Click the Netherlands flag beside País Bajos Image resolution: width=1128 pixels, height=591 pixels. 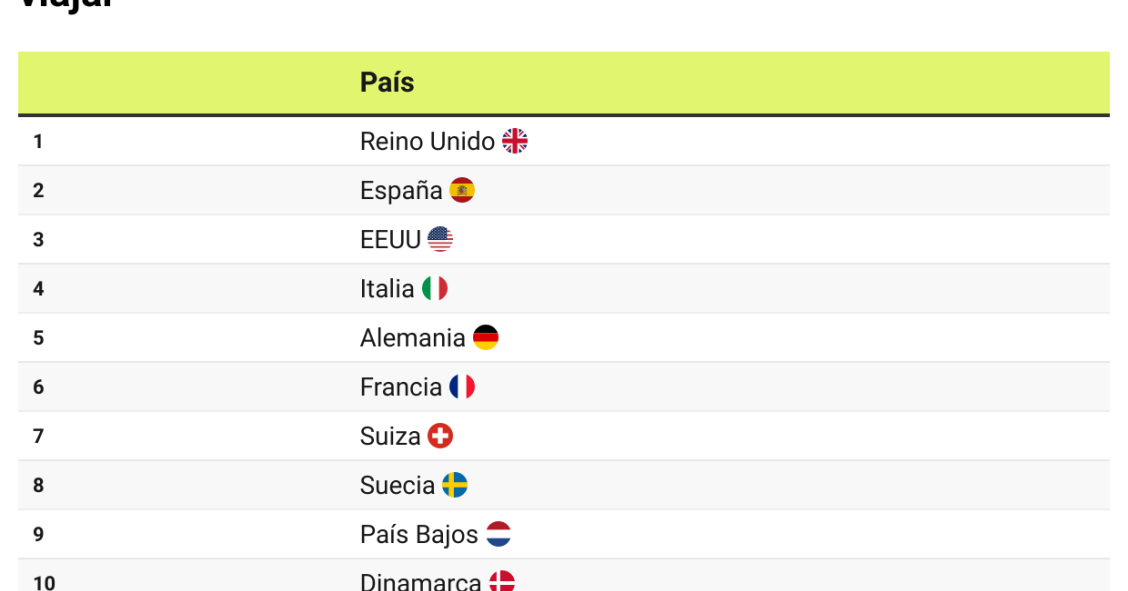click(x=499, y=534)
